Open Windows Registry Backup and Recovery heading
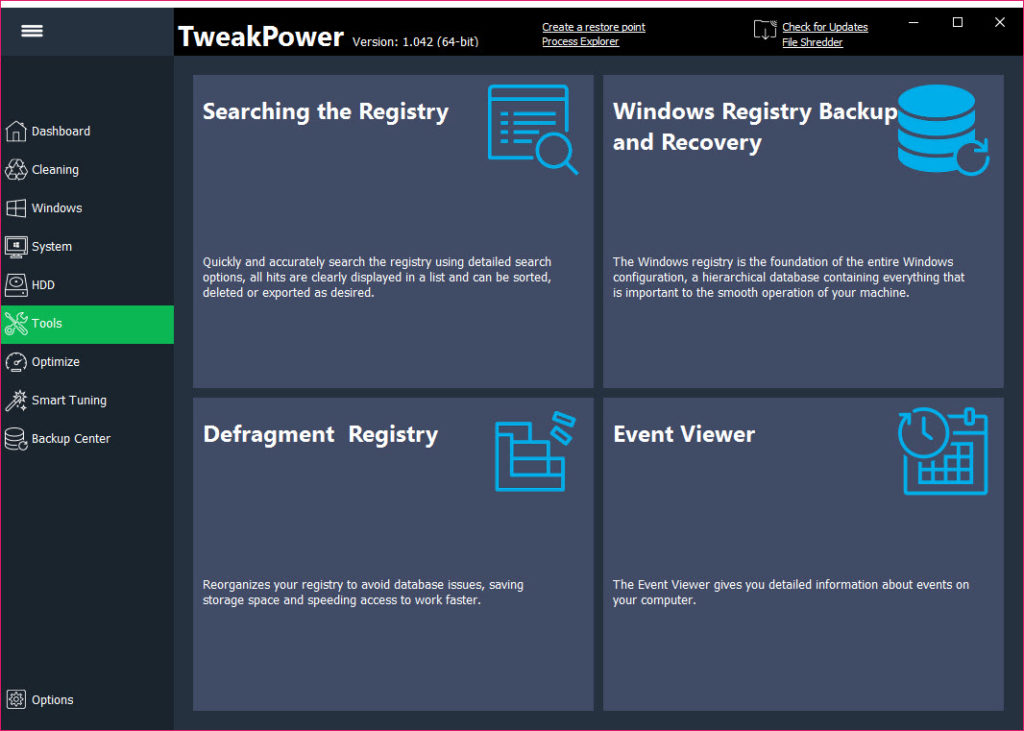 (755, 127)
